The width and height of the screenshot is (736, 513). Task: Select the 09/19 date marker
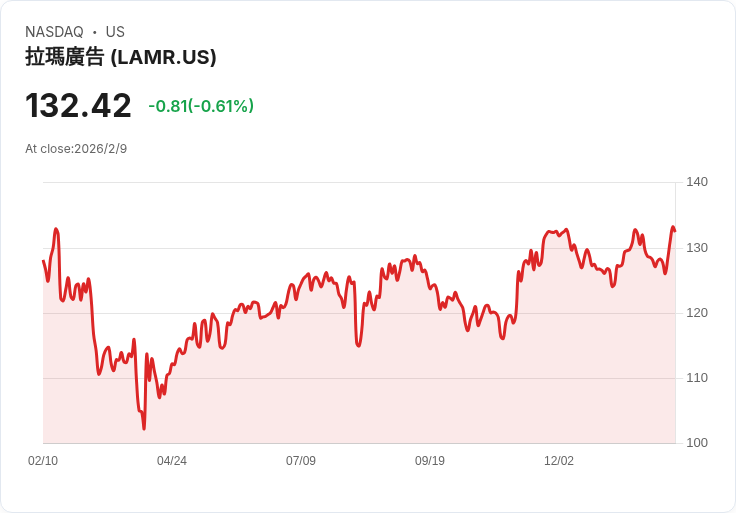(430, 461)
